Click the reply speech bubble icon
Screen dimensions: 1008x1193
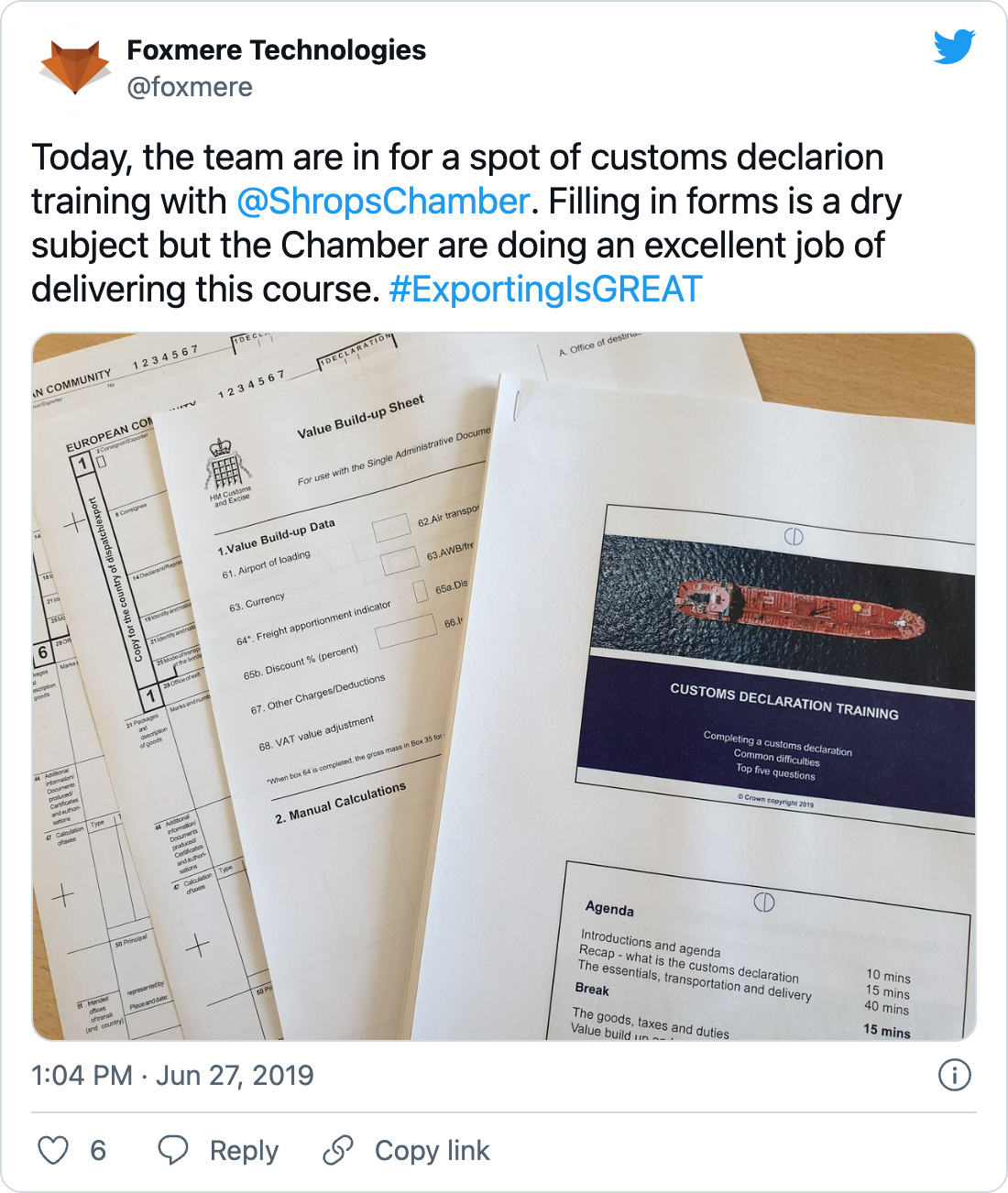[x=173, y=1150]
